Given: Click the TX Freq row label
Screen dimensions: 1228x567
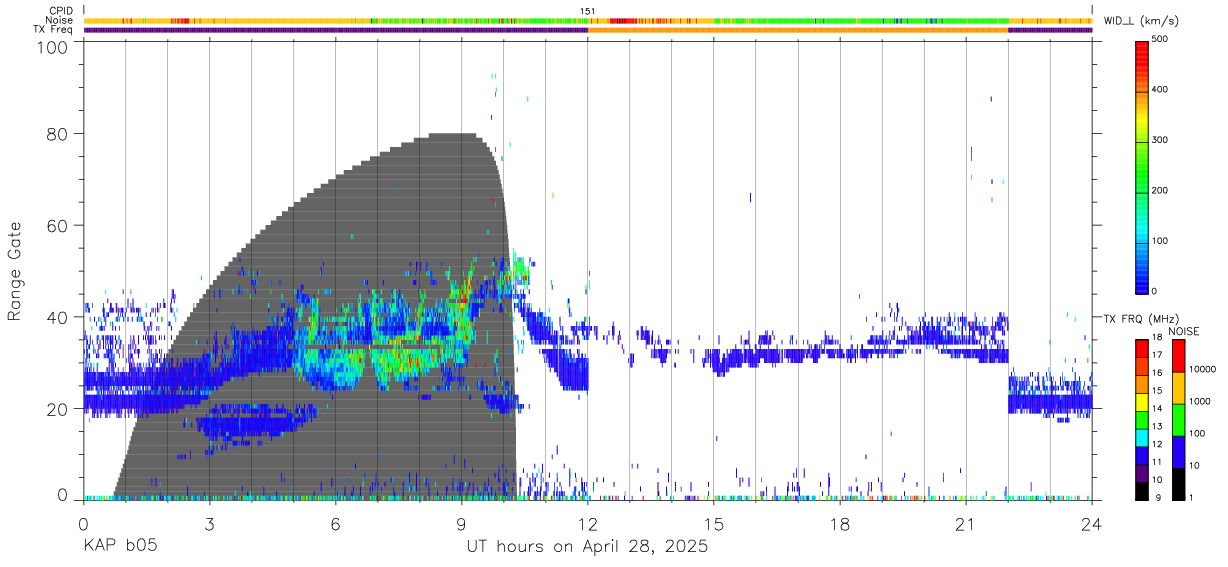Looking at the screenshot, I should point(54,30).
